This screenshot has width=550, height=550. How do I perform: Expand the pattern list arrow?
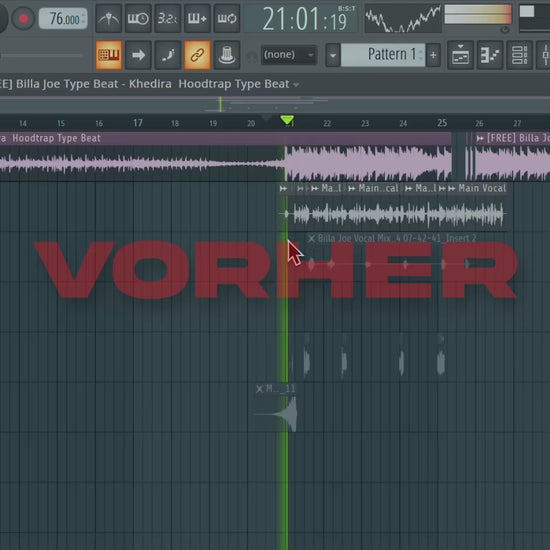(x=333, y=55)
